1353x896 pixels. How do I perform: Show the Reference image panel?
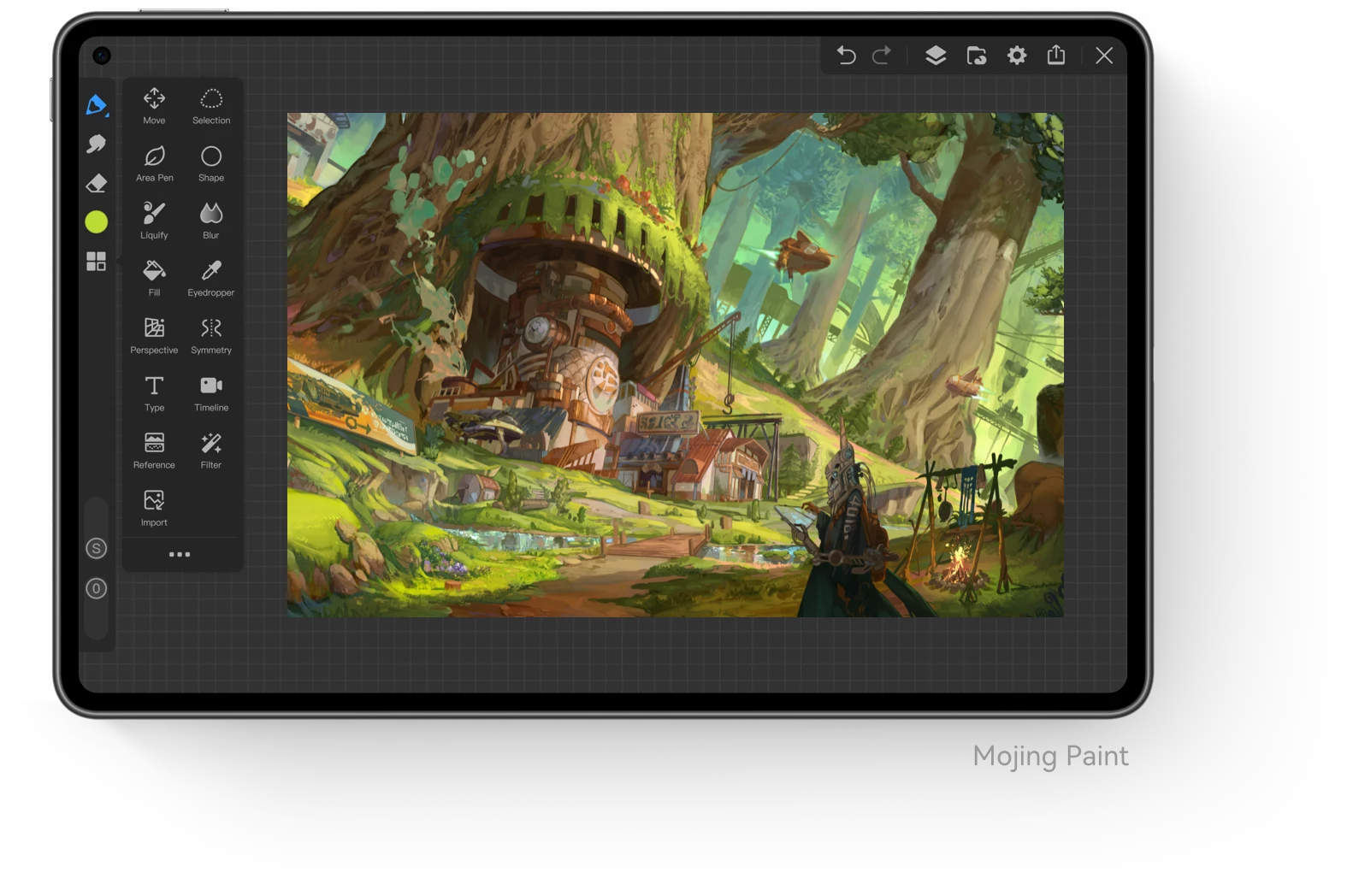pyautogui.click(x=154, y=451)
